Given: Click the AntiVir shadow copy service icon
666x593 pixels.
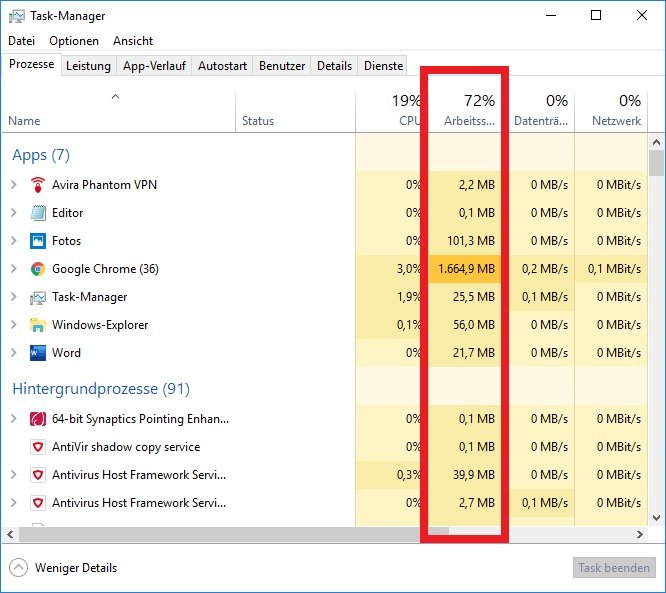Looking at the screenshot, I should (38, 447).
